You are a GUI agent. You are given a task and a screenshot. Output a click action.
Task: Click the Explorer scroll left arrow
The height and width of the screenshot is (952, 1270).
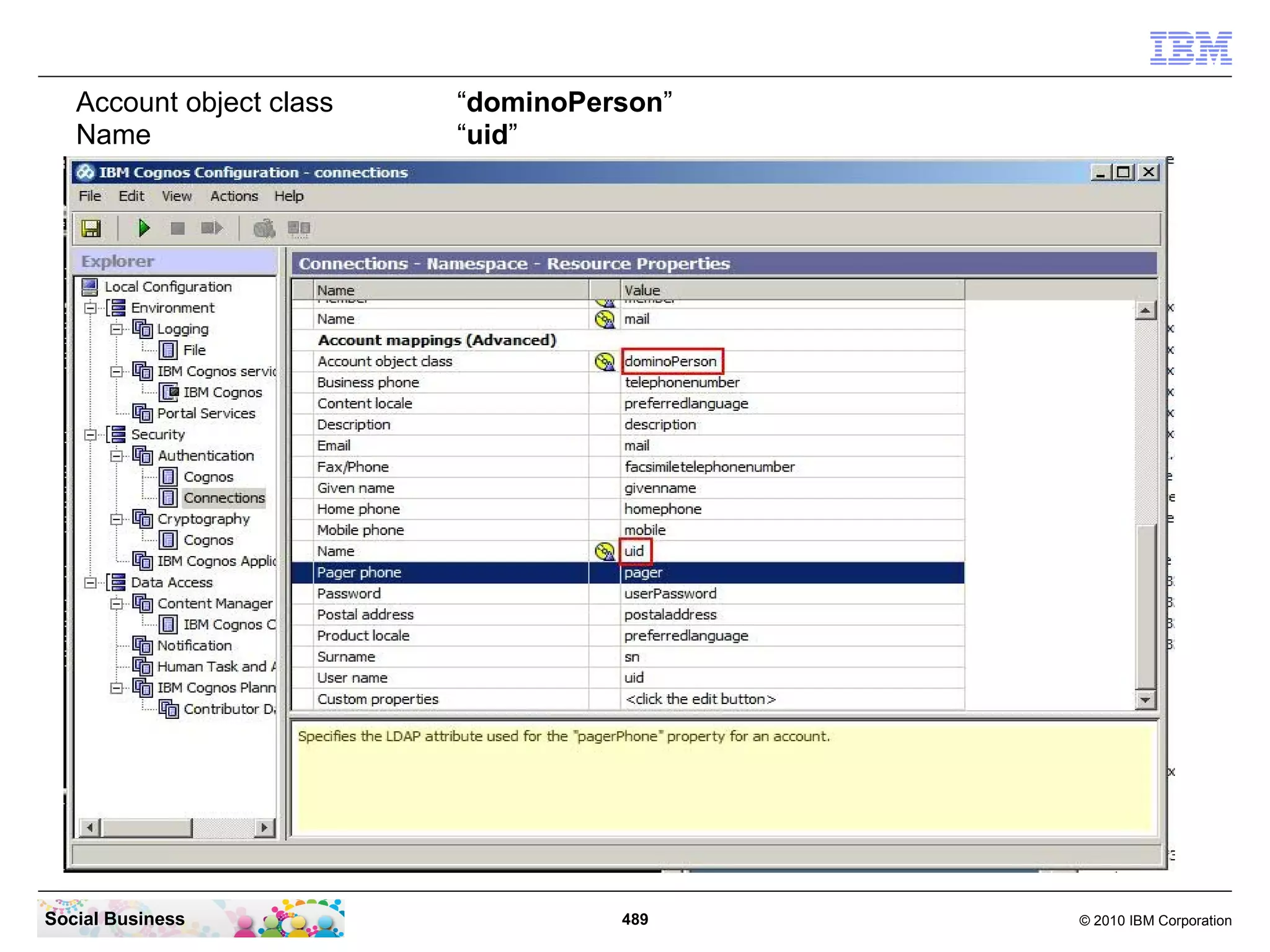coord(91,827)
